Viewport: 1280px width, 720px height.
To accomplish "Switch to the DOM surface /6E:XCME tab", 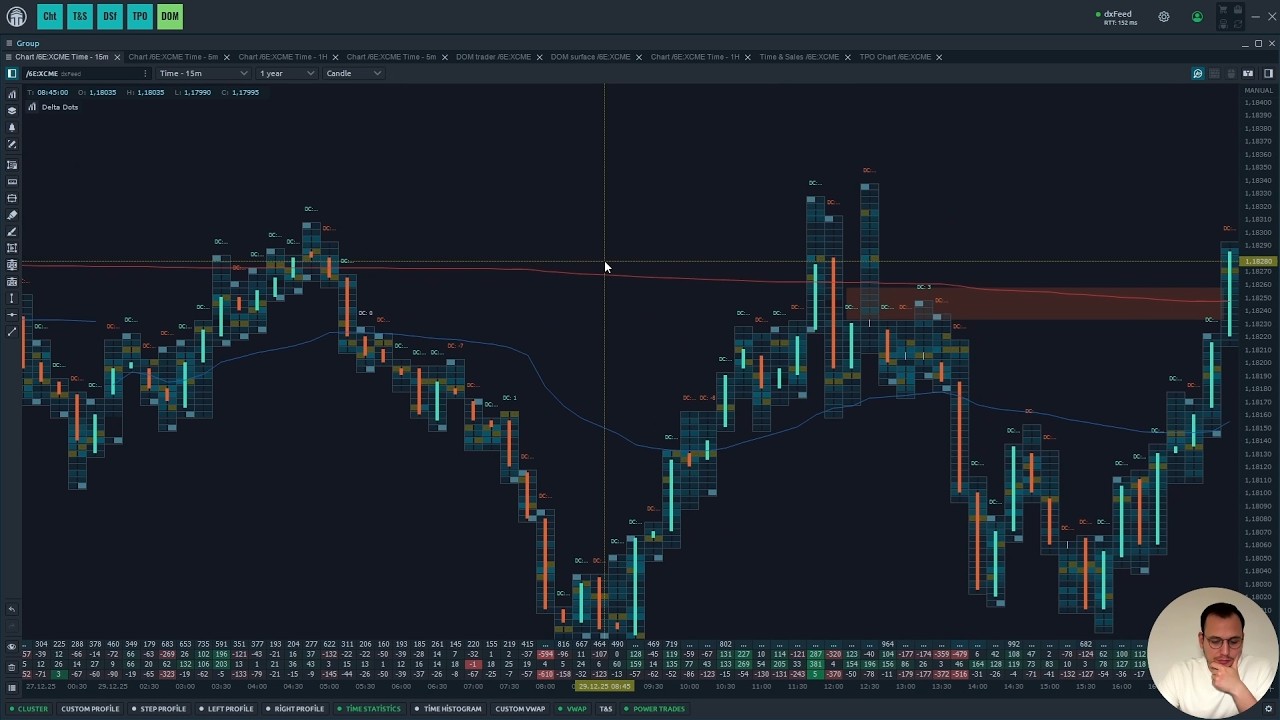I will pos(590,57).
